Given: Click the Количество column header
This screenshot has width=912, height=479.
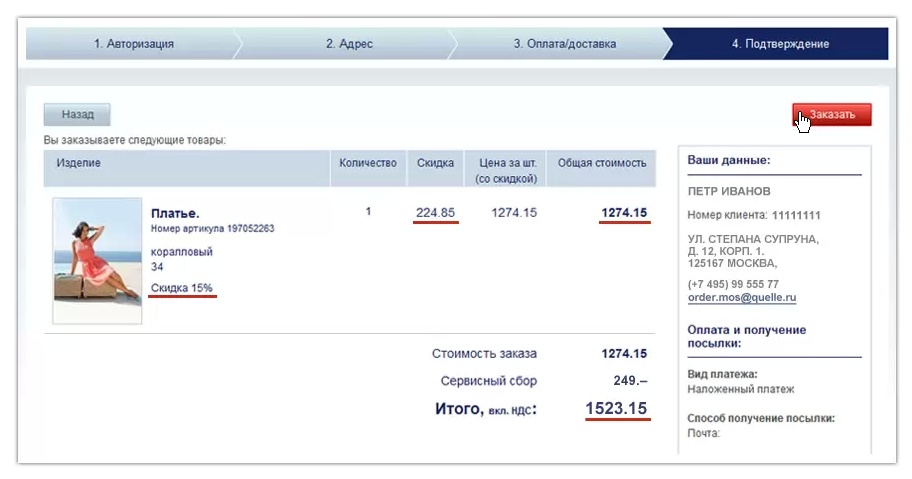Looking at the screenshot, I should [x=368, y=163].
